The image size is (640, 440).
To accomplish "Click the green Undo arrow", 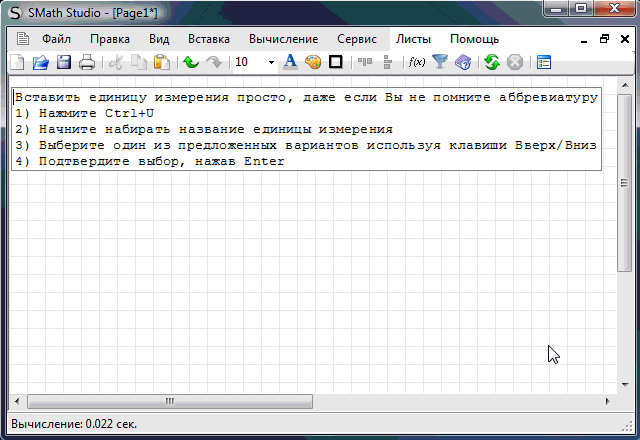I will pos(190,62).
